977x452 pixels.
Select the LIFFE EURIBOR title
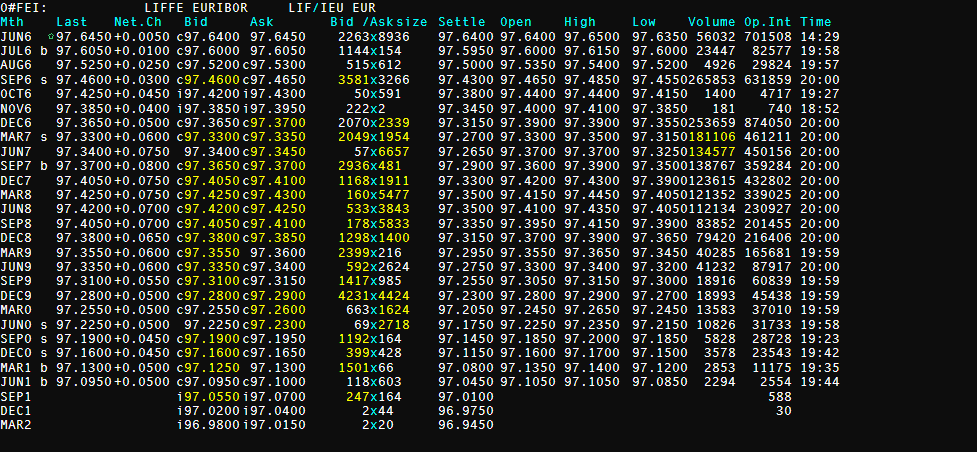tap(196, 8)
